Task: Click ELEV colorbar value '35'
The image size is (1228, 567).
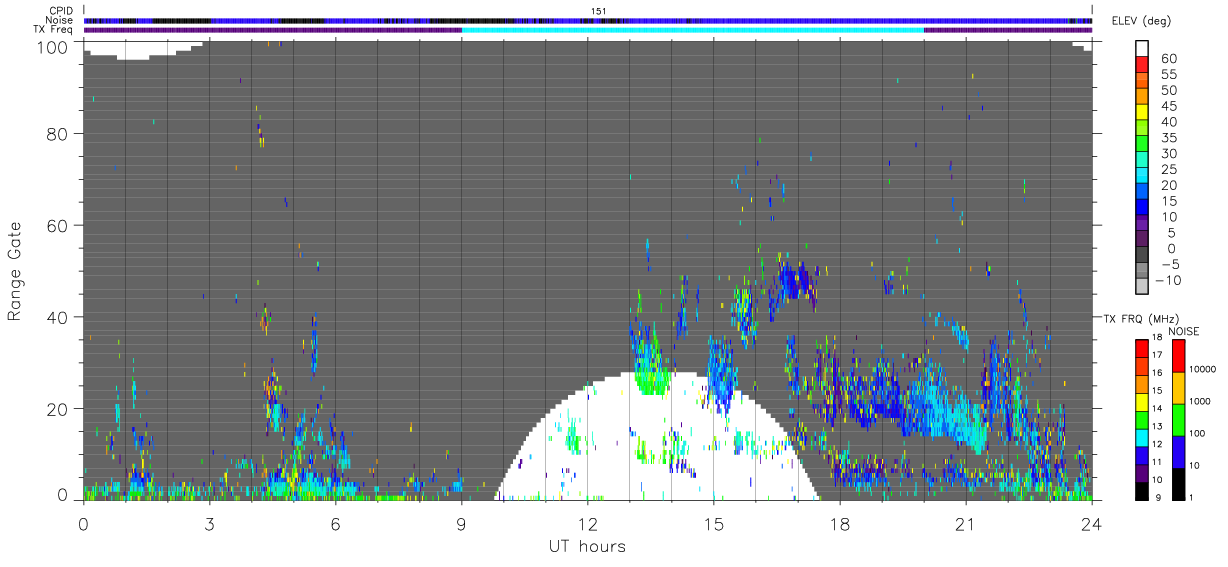Action: pos(1167,138)
